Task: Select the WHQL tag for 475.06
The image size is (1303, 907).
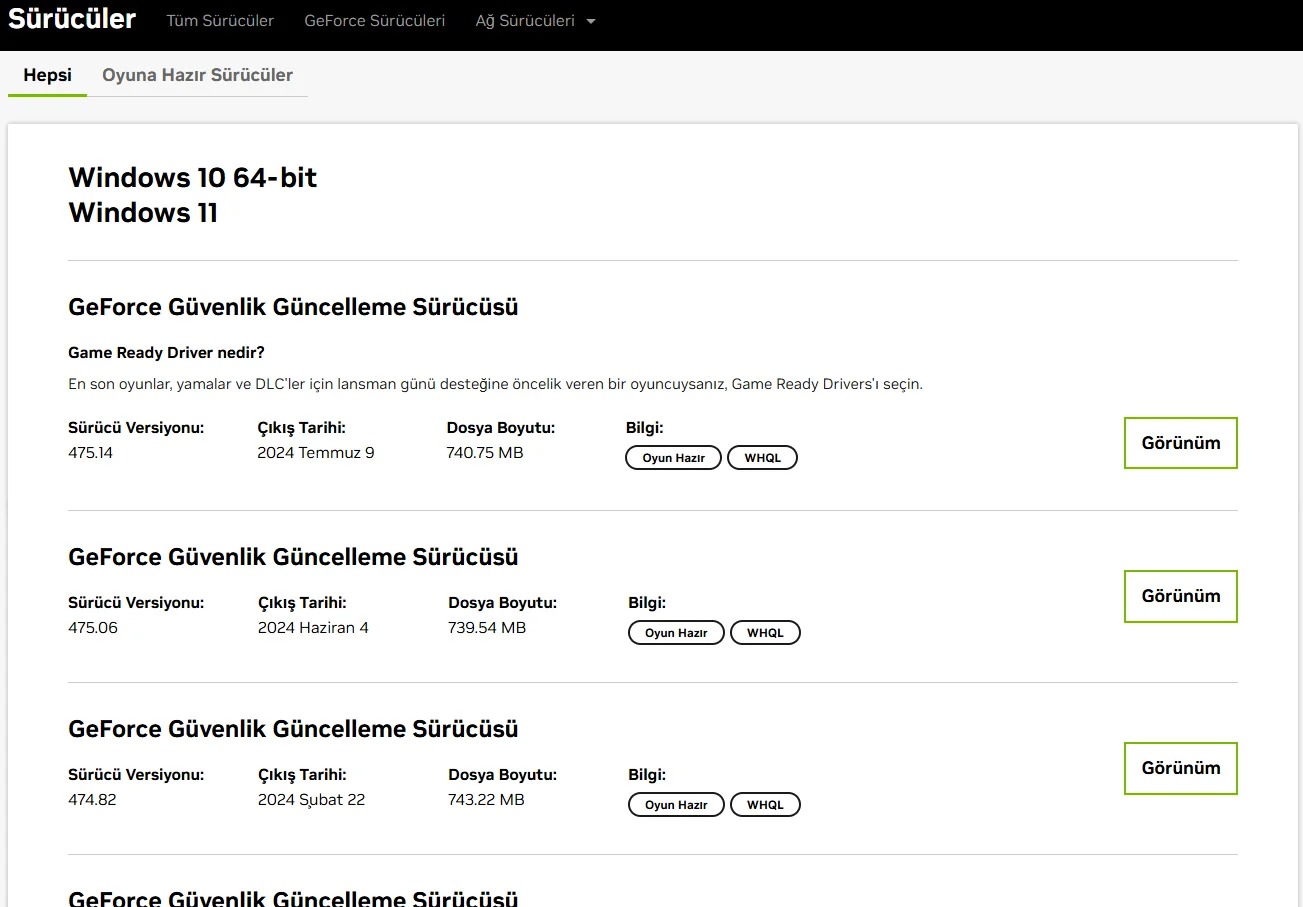Action: (x=765, y=633)
